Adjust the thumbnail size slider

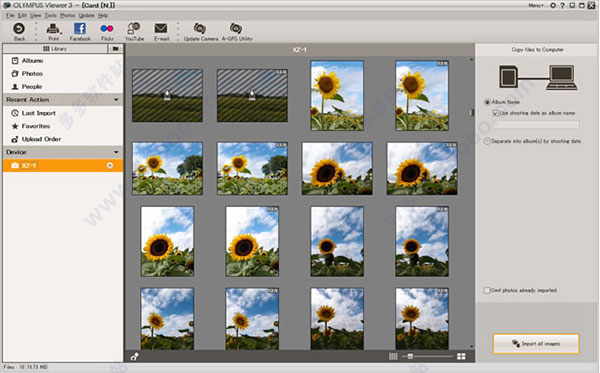tap(410, 357)
